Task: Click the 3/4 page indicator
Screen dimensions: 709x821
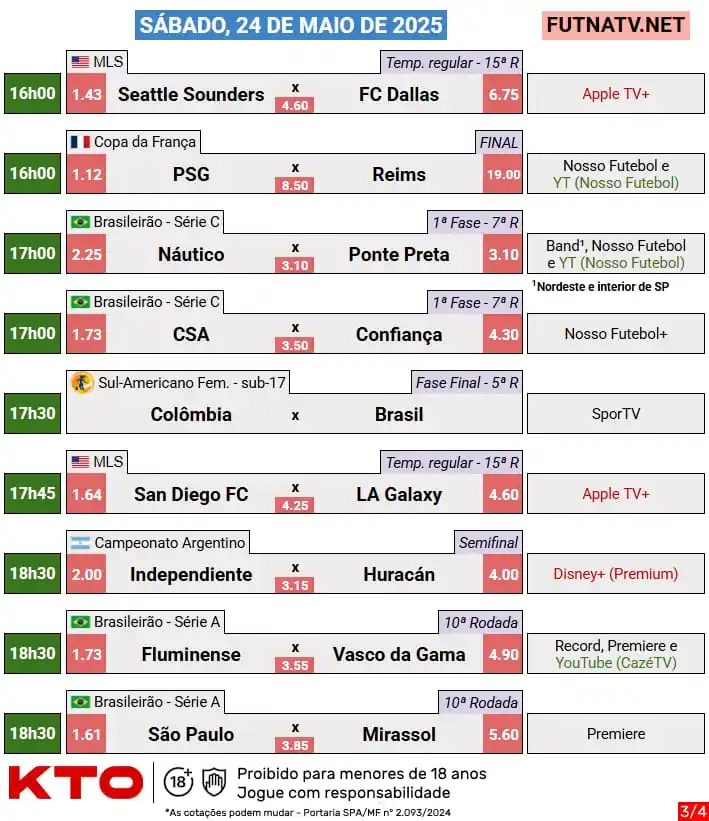Action: 693,812
